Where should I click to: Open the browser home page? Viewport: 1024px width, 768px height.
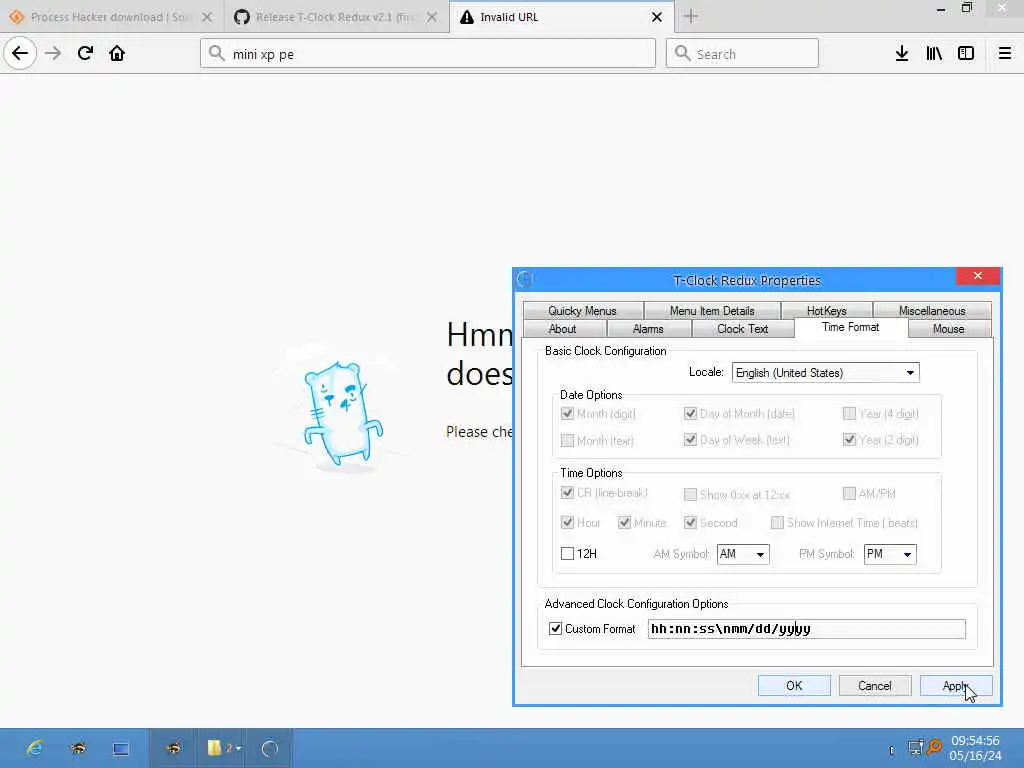[x=117, y=53]
